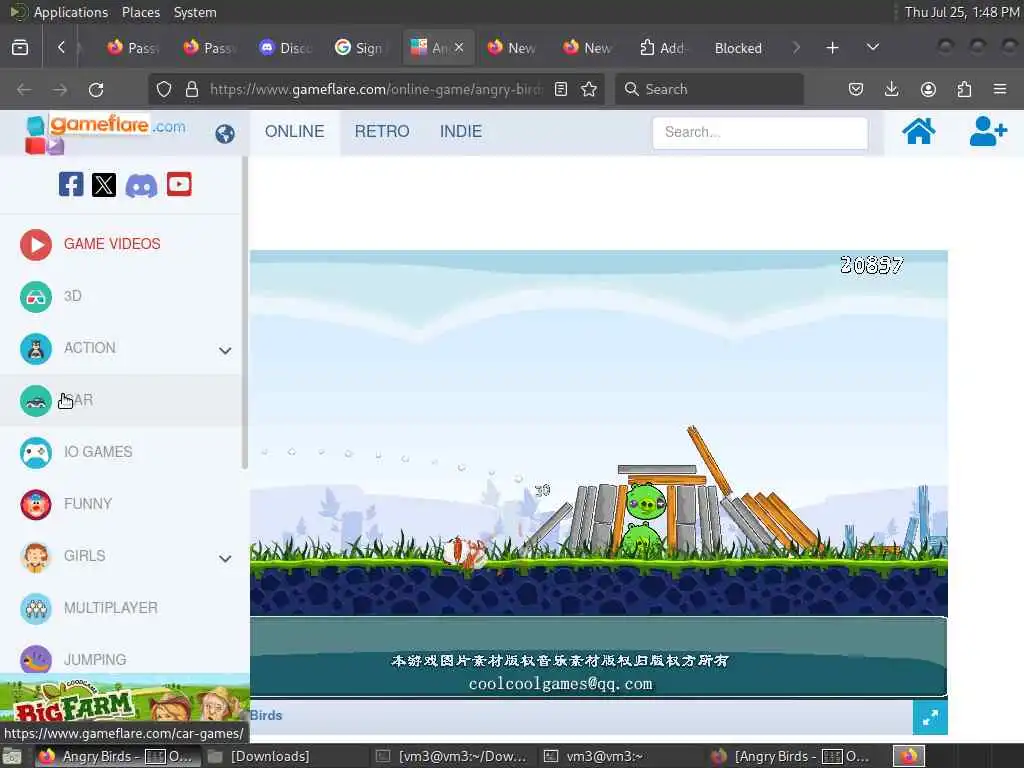
Task: Go to Gameflare home via house icon
Action: click(918, 131)
